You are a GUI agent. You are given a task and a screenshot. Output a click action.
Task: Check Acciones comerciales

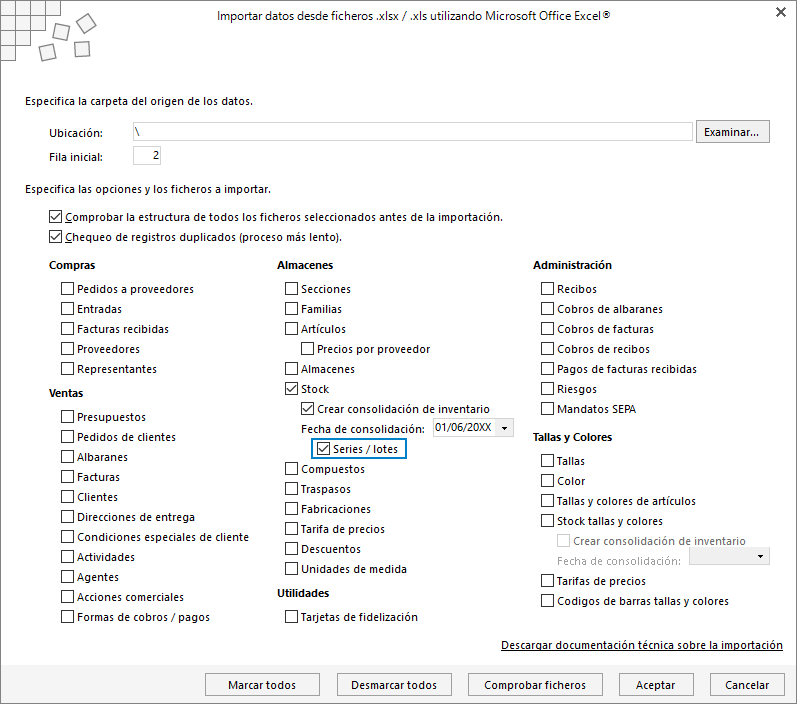pyautogui.click(x=68, y=597)
